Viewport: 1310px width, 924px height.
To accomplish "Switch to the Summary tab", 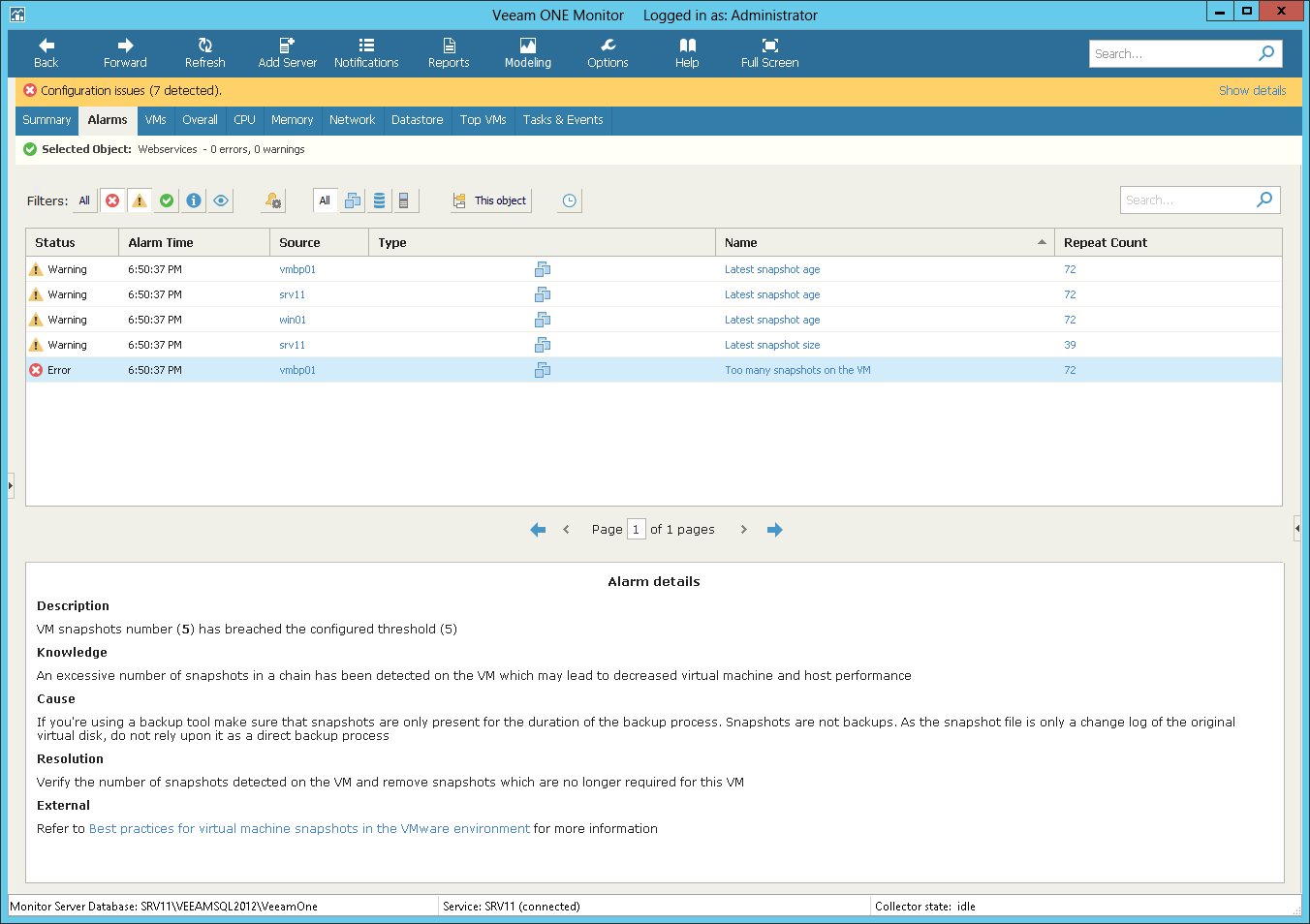I will click(x=47, y=120).
